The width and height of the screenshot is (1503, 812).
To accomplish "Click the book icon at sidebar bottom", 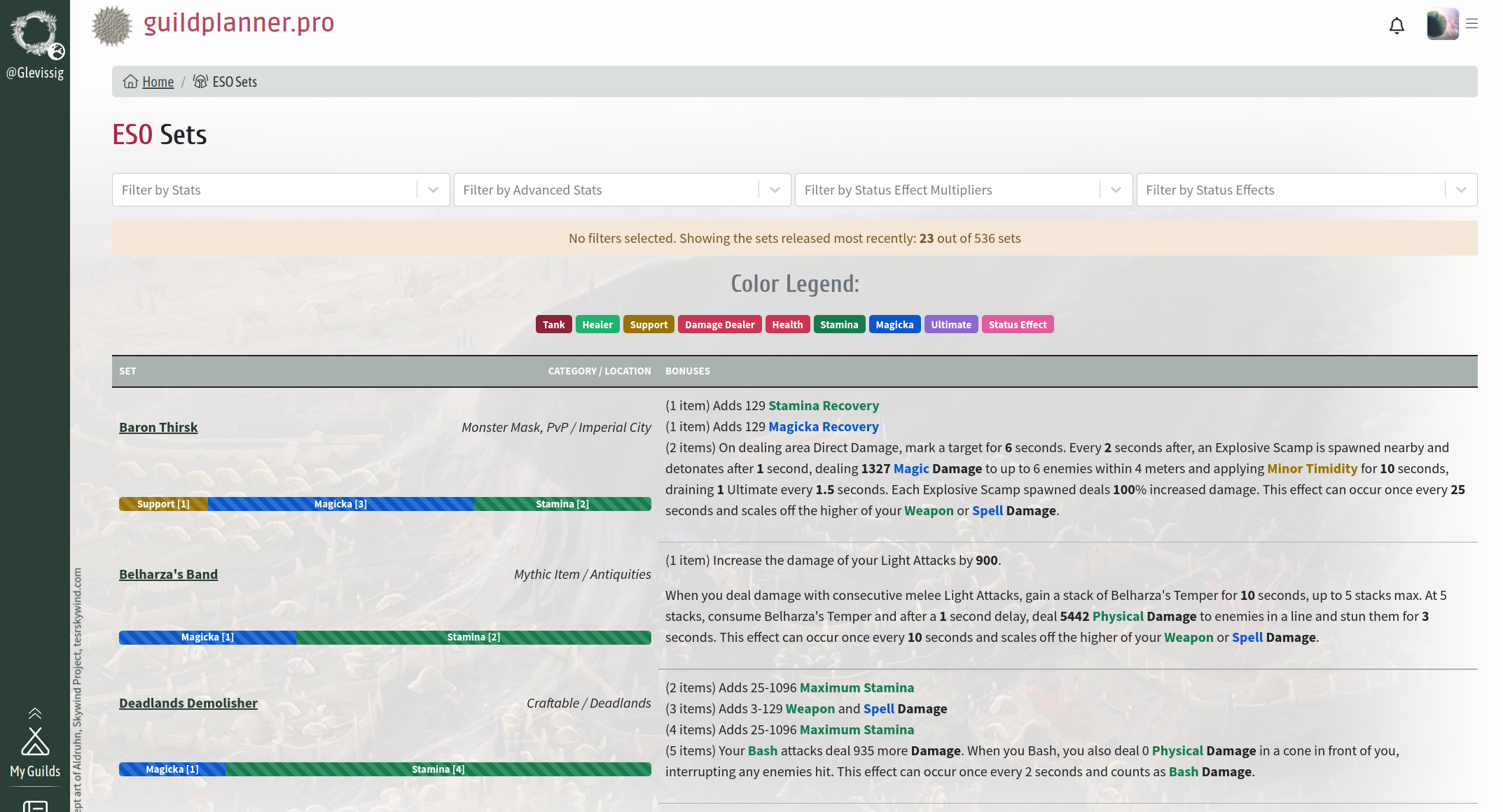I will [x=34, y=805].
